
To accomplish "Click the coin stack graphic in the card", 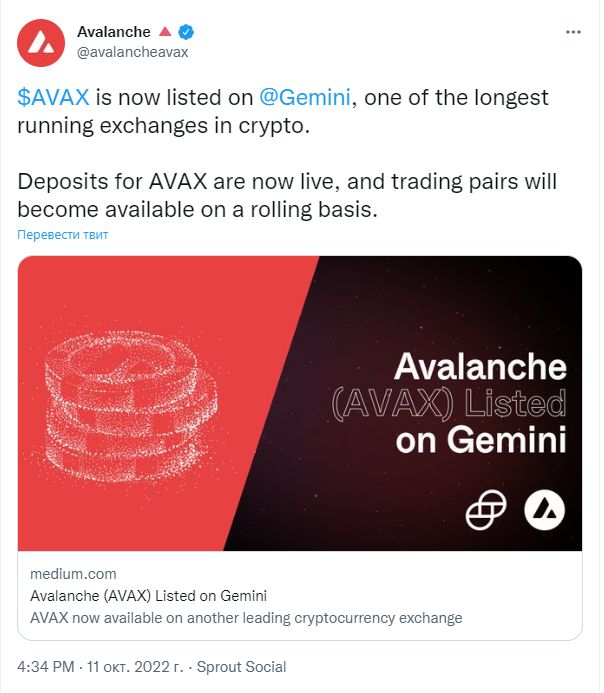I will pyautogui.click(x=131, y=406).
